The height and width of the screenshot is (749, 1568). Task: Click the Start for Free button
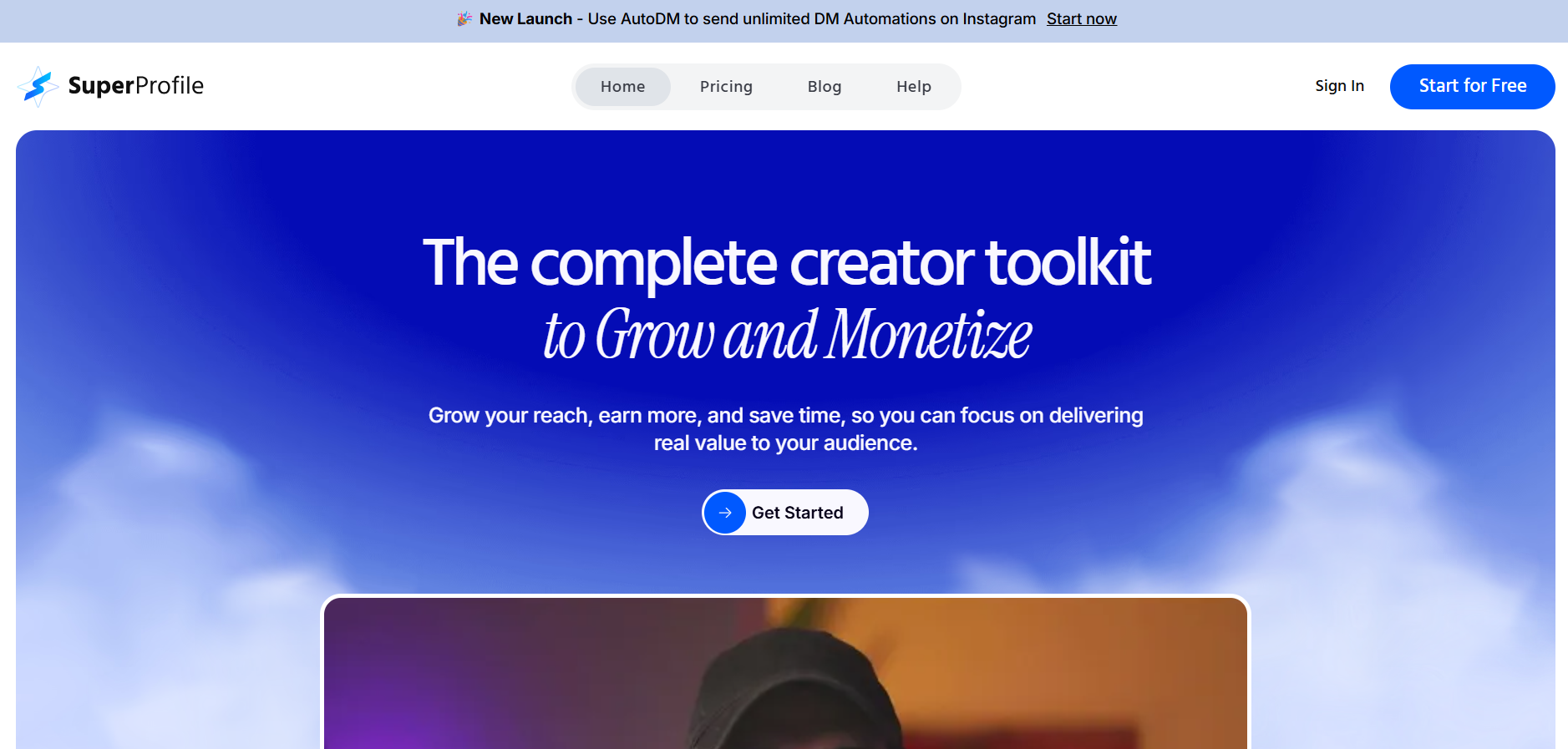coord(1472,86)
